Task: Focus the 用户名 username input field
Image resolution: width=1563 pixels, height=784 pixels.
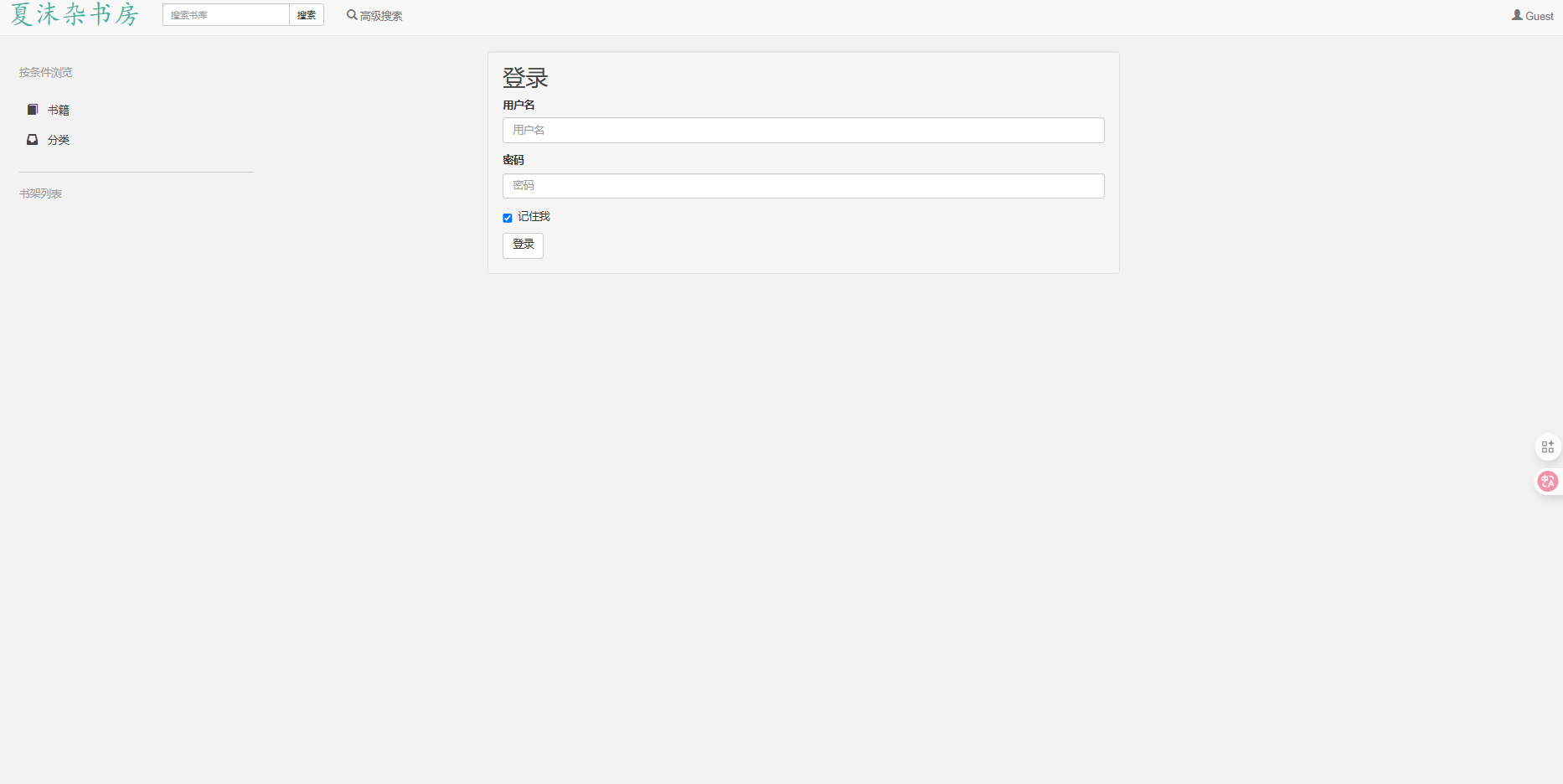Action: [x=802, y=130]
